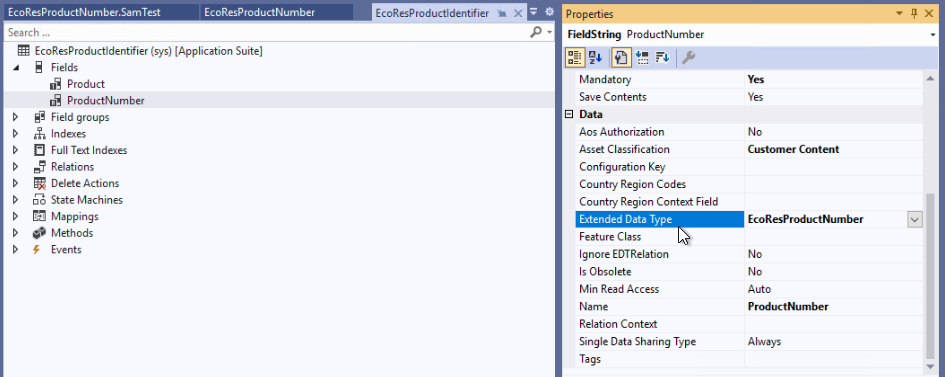Click the Relations icon
The width and height of the screenshot is (945, 377).
tap(39, 167)
